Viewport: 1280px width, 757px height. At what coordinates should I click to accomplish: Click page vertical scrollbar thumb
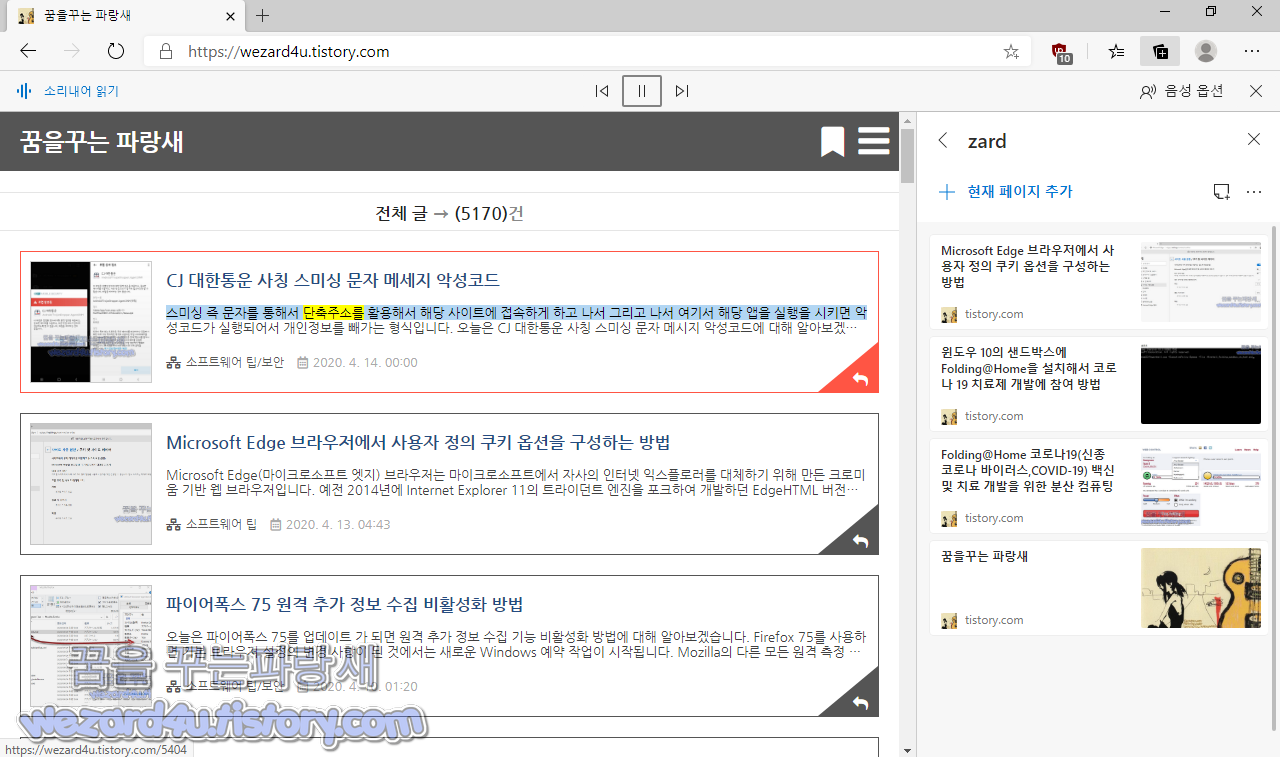click(x=907, y=156)
